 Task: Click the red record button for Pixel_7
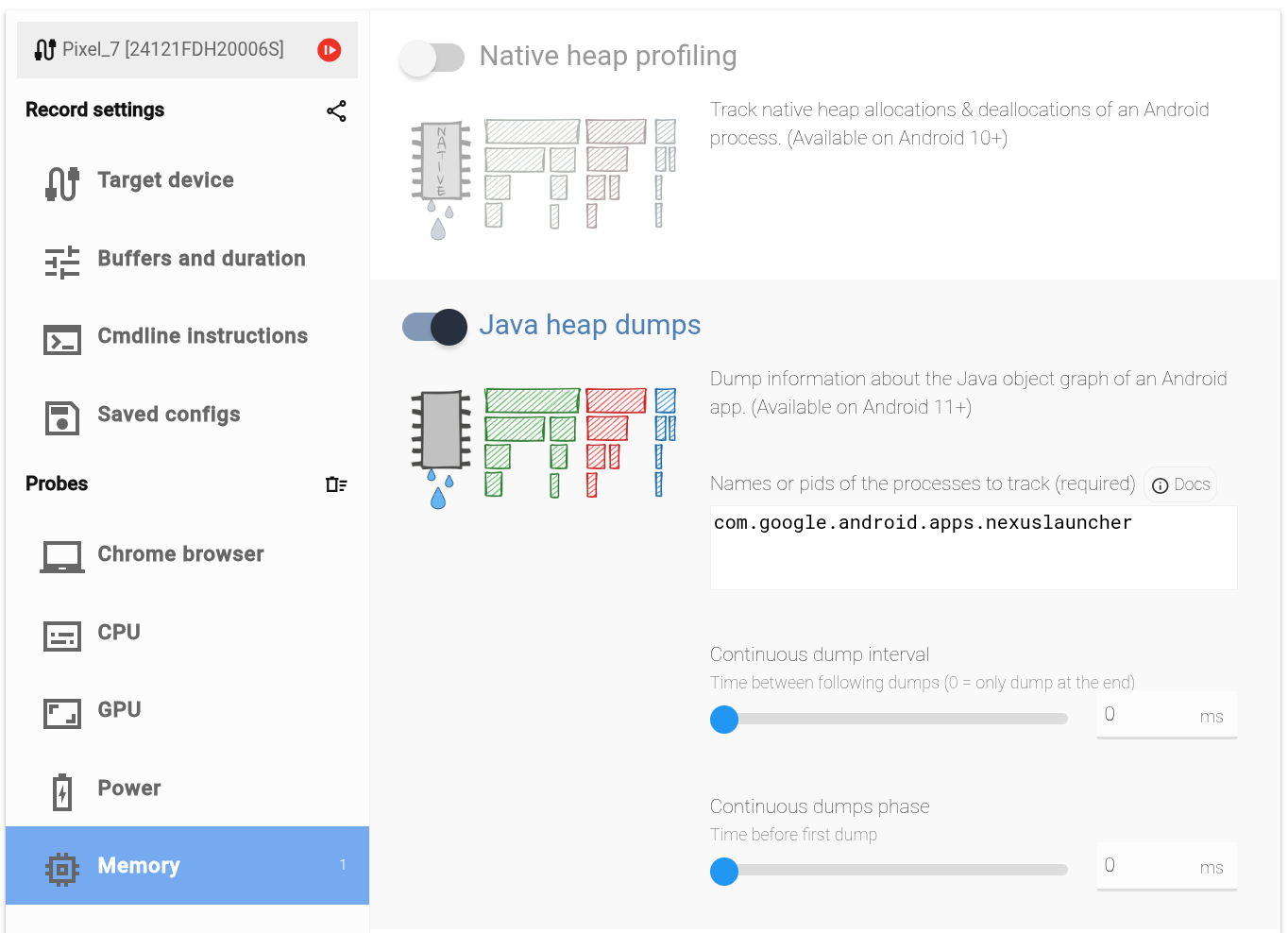(329, 50)
